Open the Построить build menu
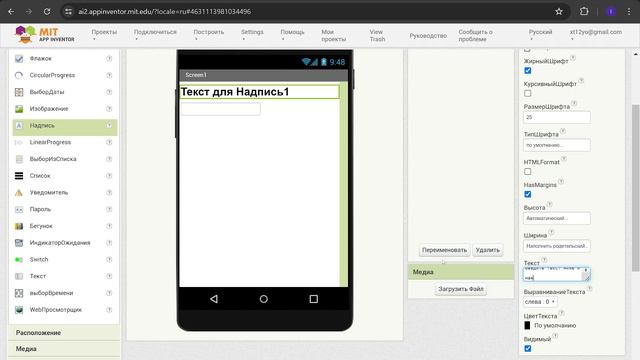This screenshot has height=360, width=640. click(209, 35)
